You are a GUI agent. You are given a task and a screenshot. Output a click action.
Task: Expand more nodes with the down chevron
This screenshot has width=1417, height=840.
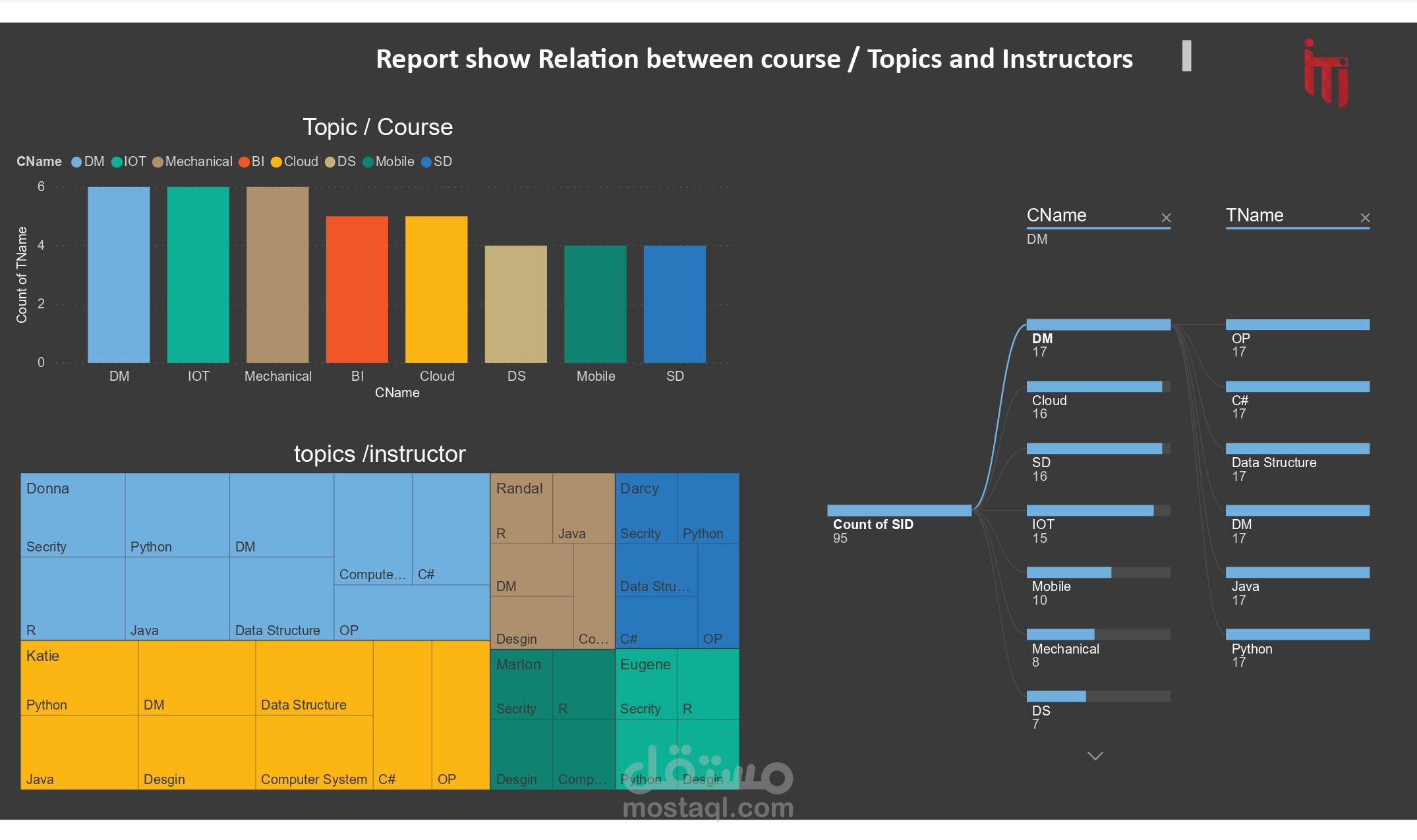pyautogui.click(x=1095, y=756)
